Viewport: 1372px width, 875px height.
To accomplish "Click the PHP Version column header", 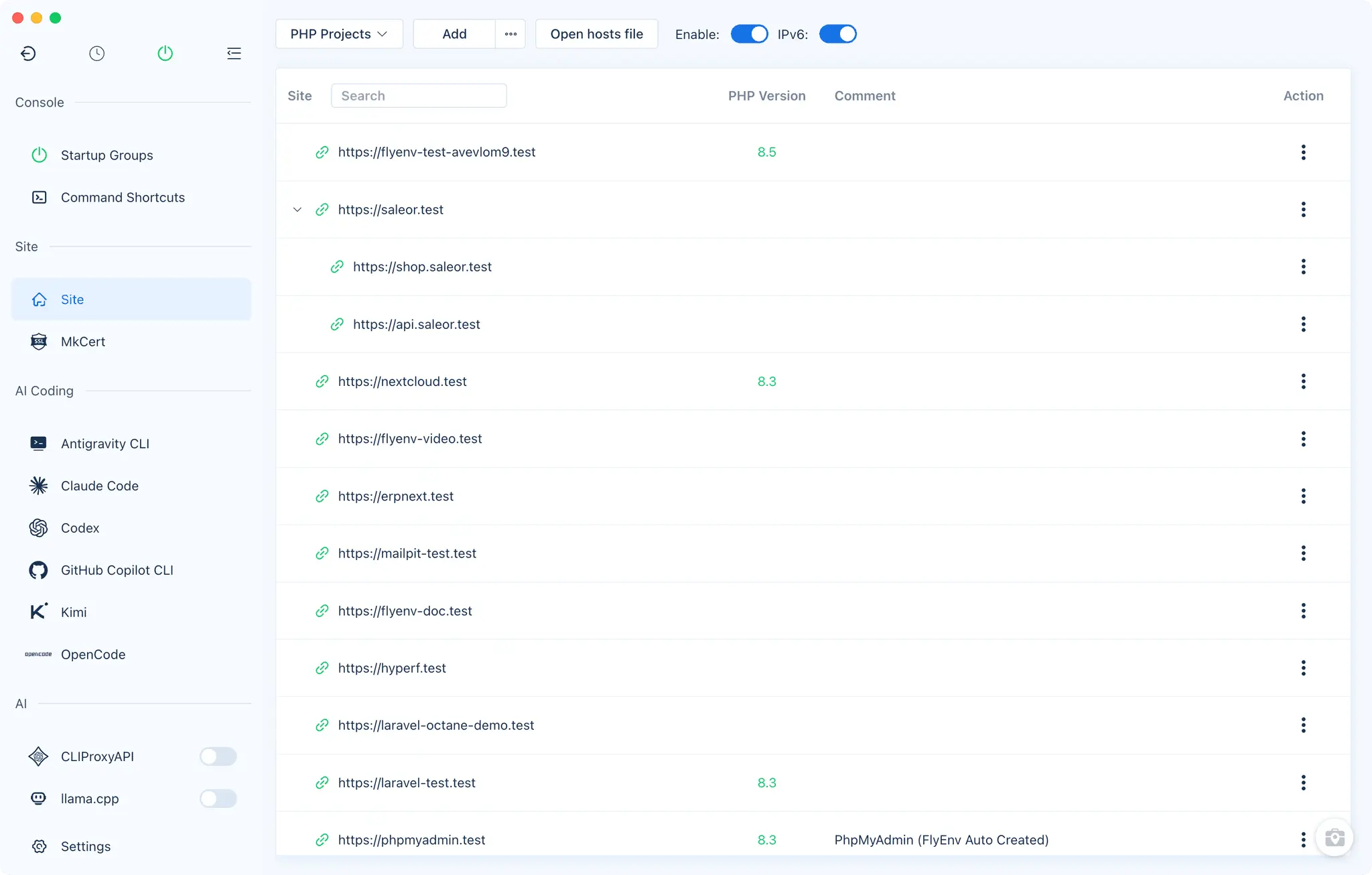I will point(766,96).
